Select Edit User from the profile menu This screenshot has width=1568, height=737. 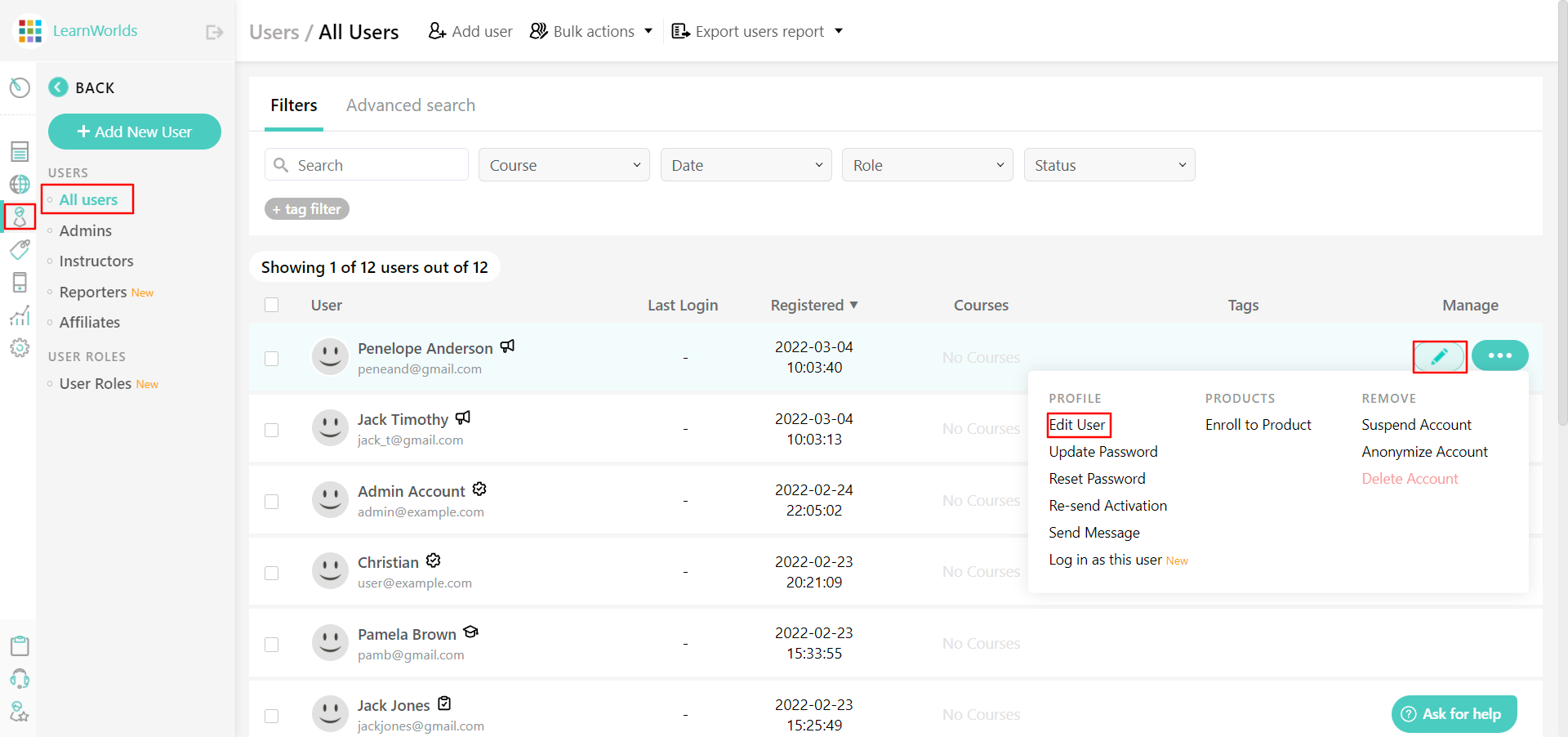click(1077, 425)
